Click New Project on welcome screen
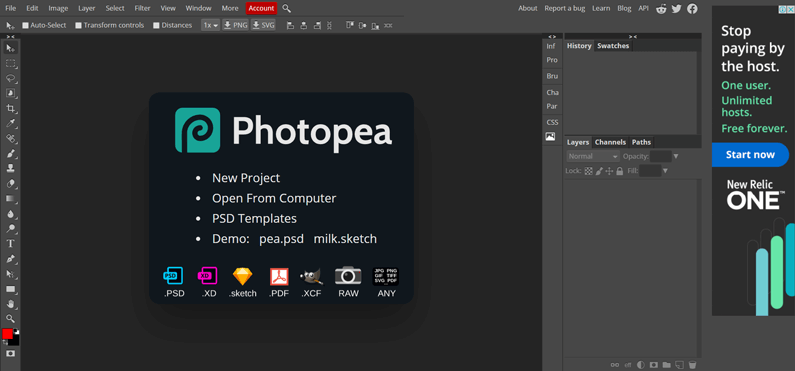 point(246,178)
